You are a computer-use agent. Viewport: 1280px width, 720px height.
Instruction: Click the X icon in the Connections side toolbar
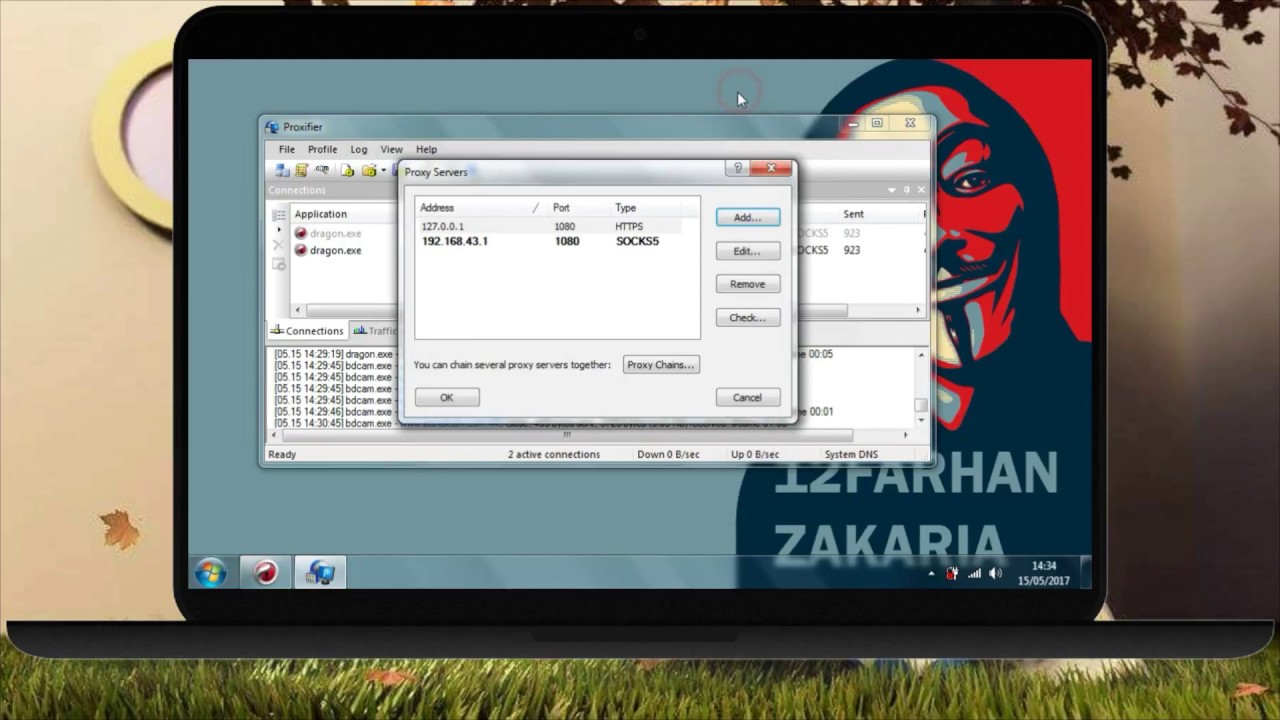(279, 246)
